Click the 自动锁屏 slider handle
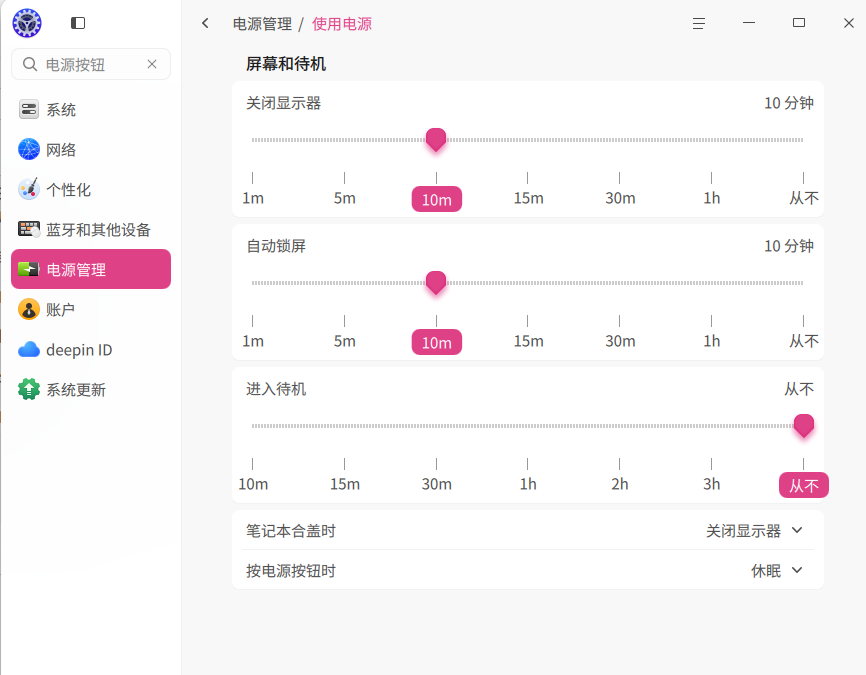 pyautogui.click(x=436, y=283)
